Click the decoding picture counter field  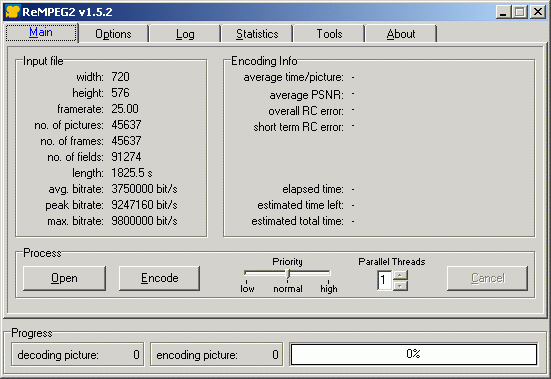point(78,355)
